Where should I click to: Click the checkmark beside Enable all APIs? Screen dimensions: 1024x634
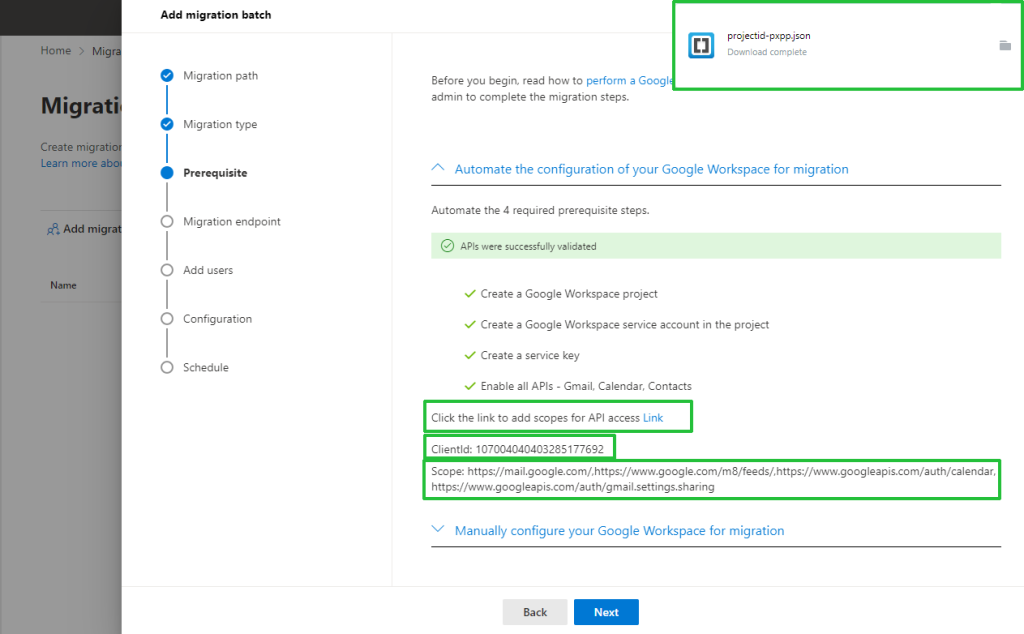click(x=470, y=385)
